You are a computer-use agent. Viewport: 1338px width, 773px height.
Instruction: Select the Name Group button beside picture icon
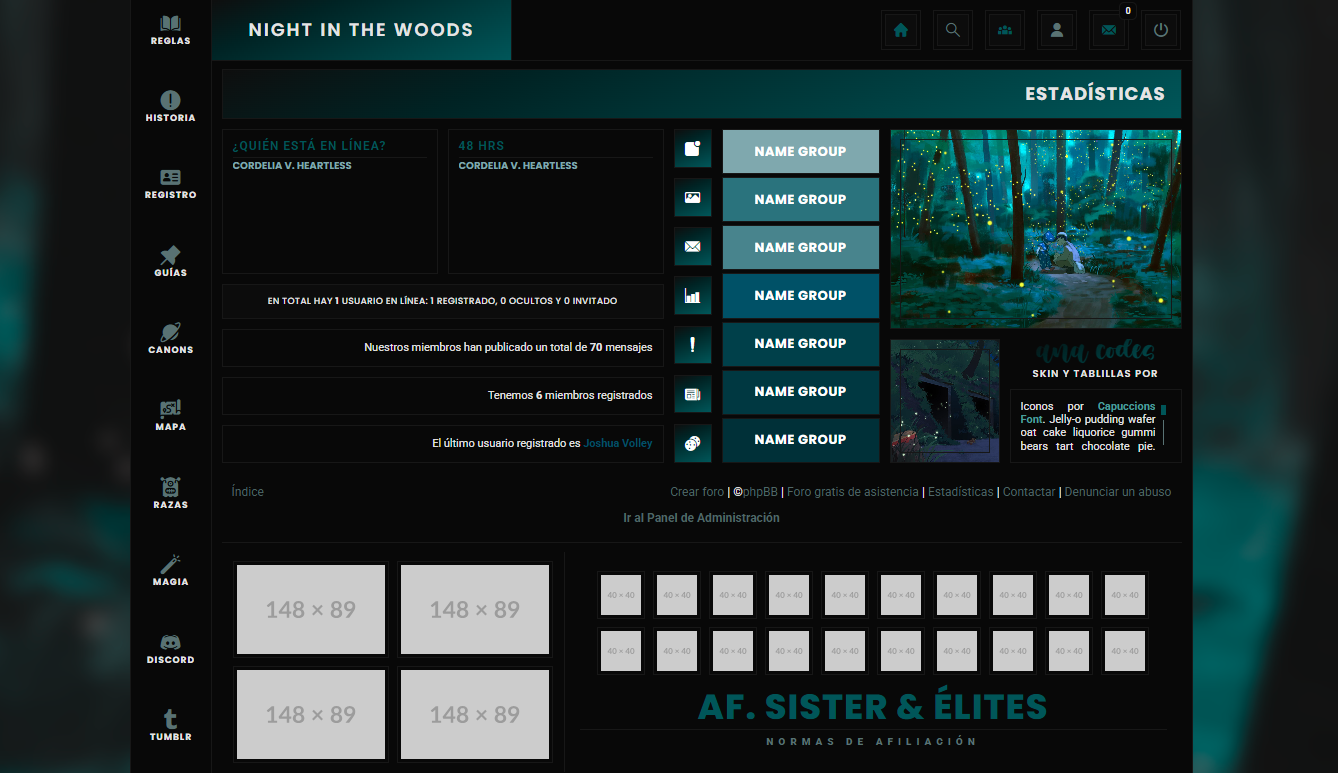coord(800,199)
